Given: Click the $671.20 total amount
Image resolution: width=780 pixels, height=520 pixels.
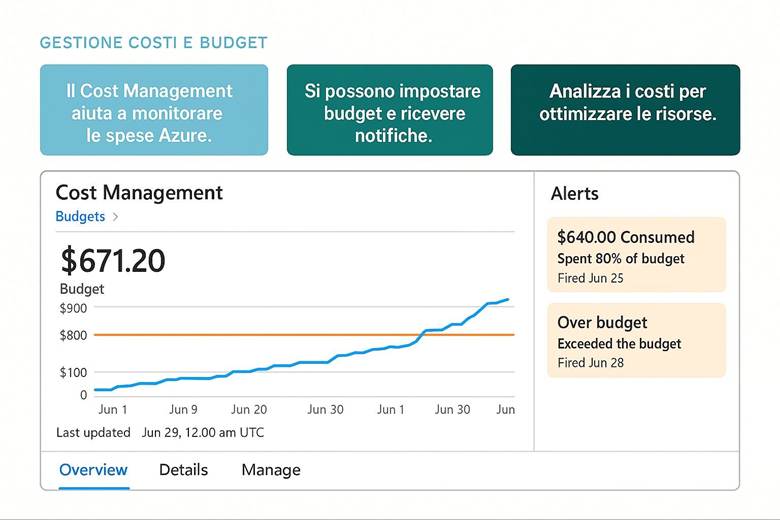Looking at the screenshot, I should pyautogui.click(x=113, y=261).
